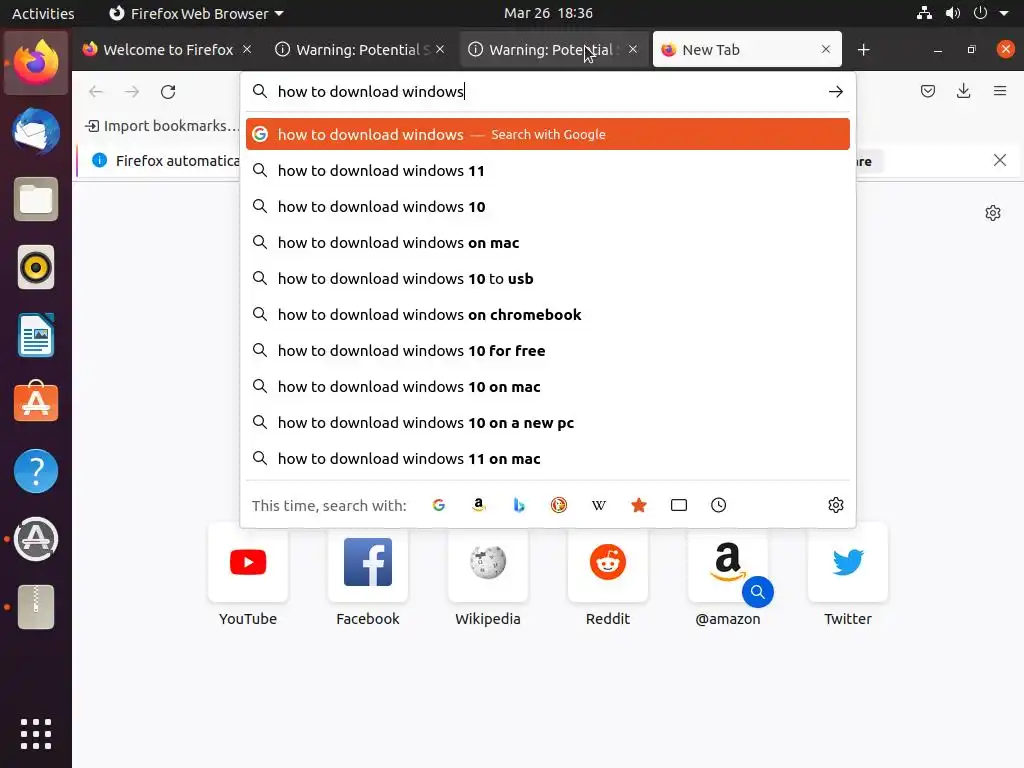Search this time with DuckDuckGo icon
Viewport: 1024px width, 768px height.
[x=559, y=505]
